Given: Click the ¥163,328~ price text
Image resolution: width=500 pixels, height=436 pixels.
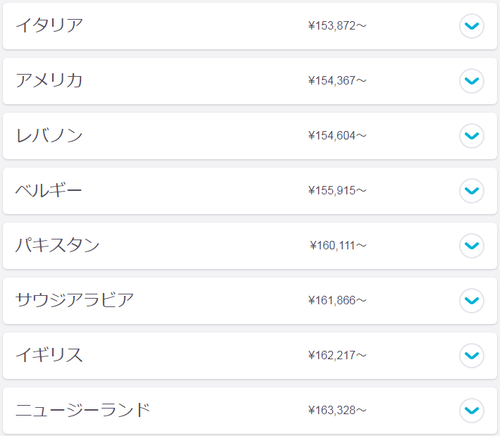Looking at the screenshot, I should pos(337,410).
